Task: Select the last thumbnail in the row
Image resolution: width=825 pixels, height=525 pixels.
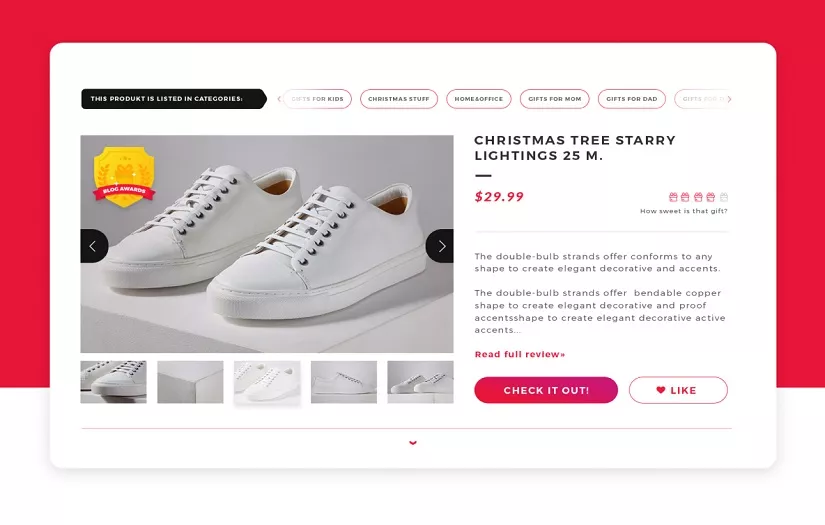Action: 420,382
